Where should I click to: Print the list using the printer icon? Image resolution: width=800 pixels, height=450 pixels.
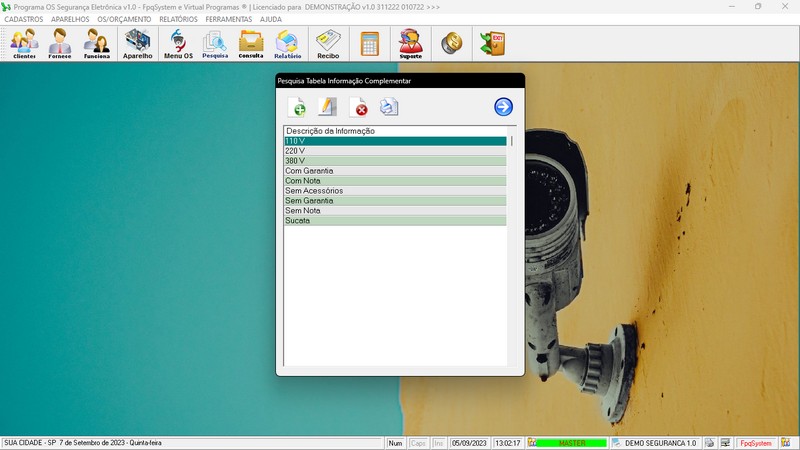(389, 108)
